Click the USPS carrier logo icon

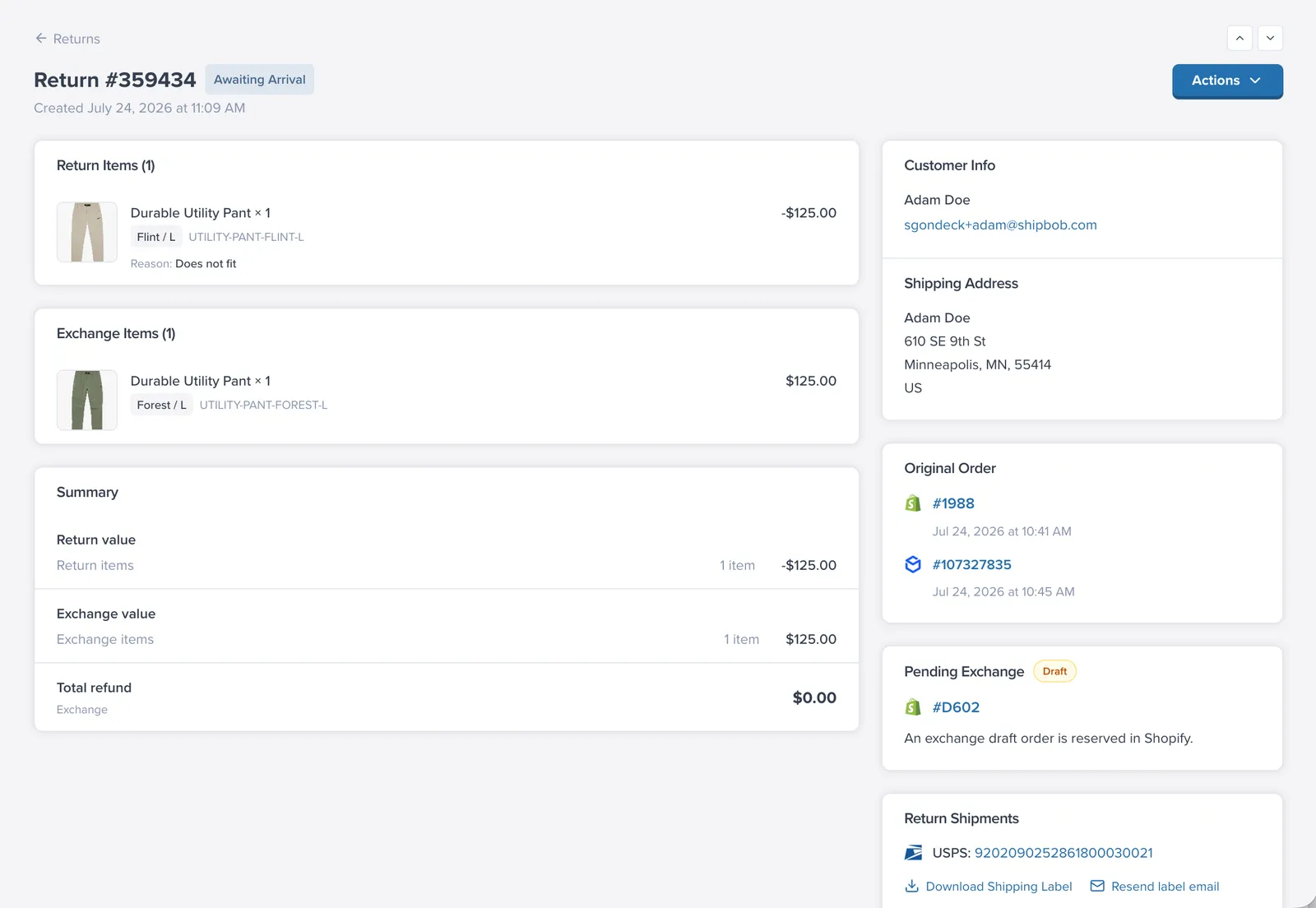click(x=913, y=853)
